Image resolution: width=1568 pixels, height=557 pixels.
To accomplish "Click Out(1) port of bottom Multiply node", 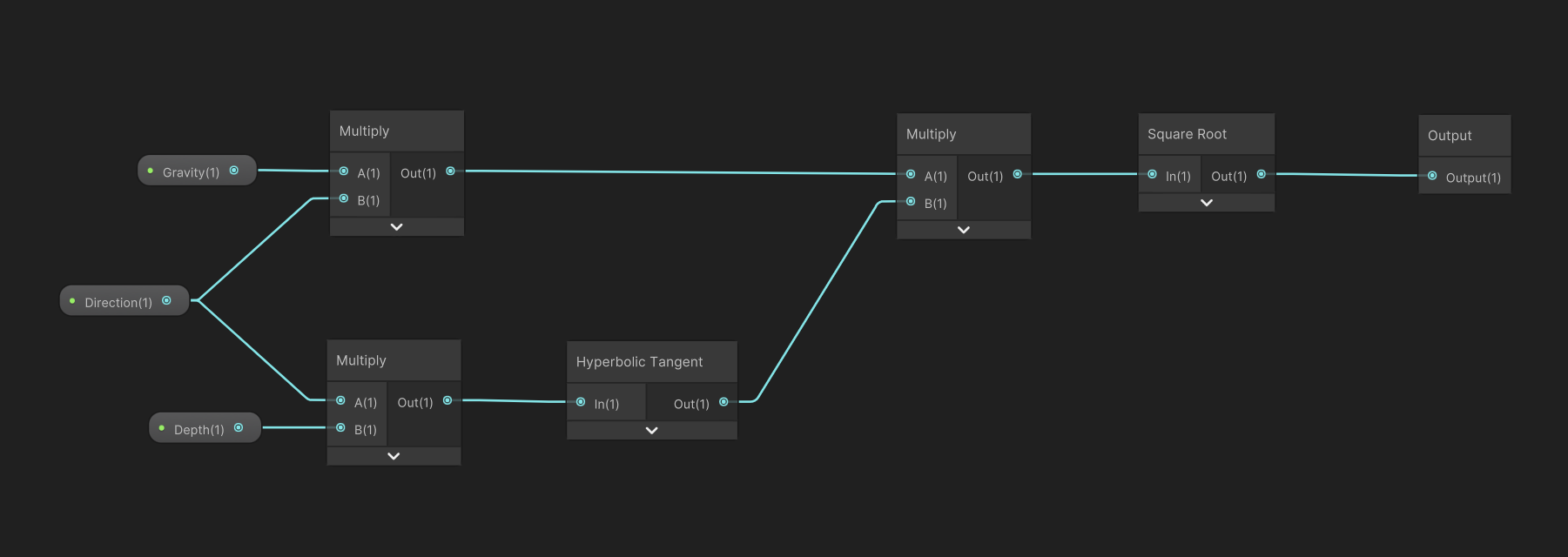I will [448, 401].
